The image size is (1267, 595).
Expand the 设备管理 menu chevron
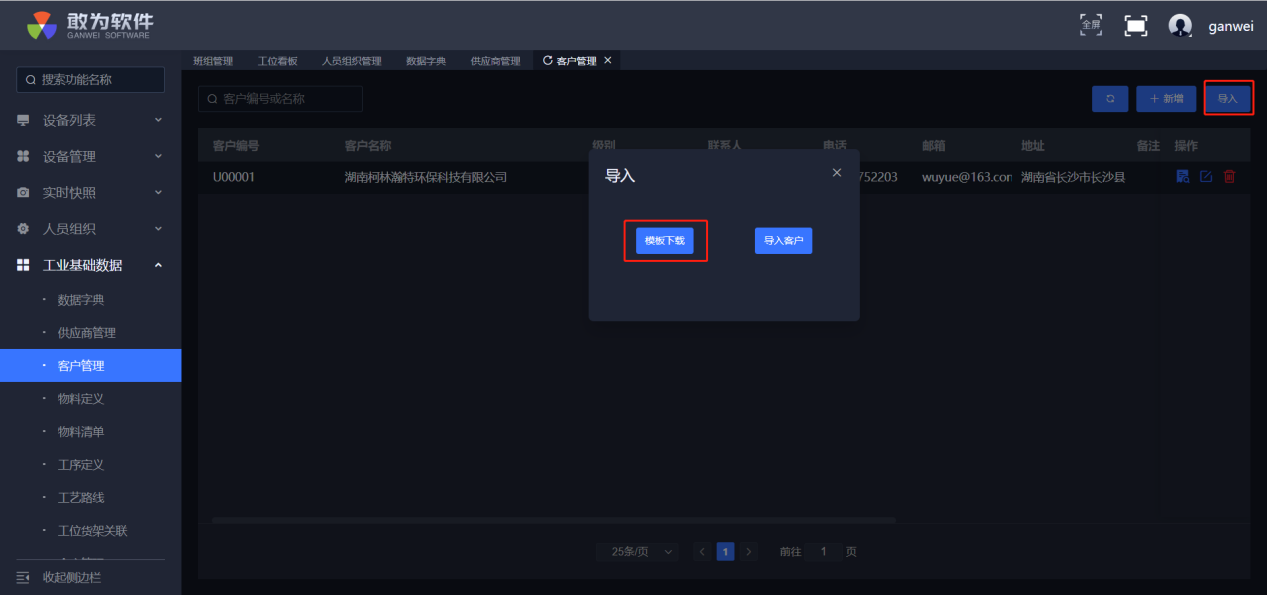[158, 156]
